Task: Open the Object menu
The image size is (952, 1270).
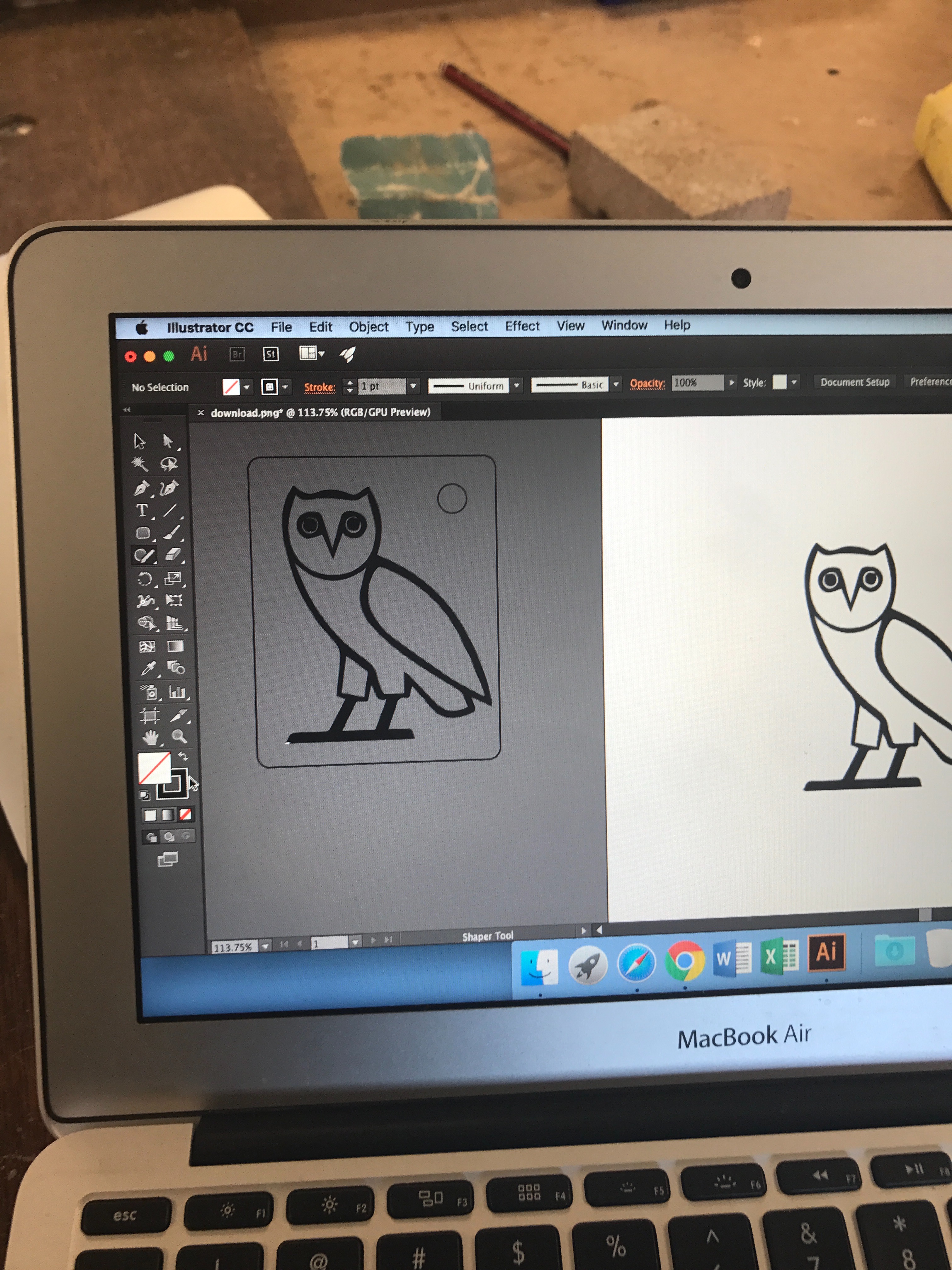Action: point(369,327)
